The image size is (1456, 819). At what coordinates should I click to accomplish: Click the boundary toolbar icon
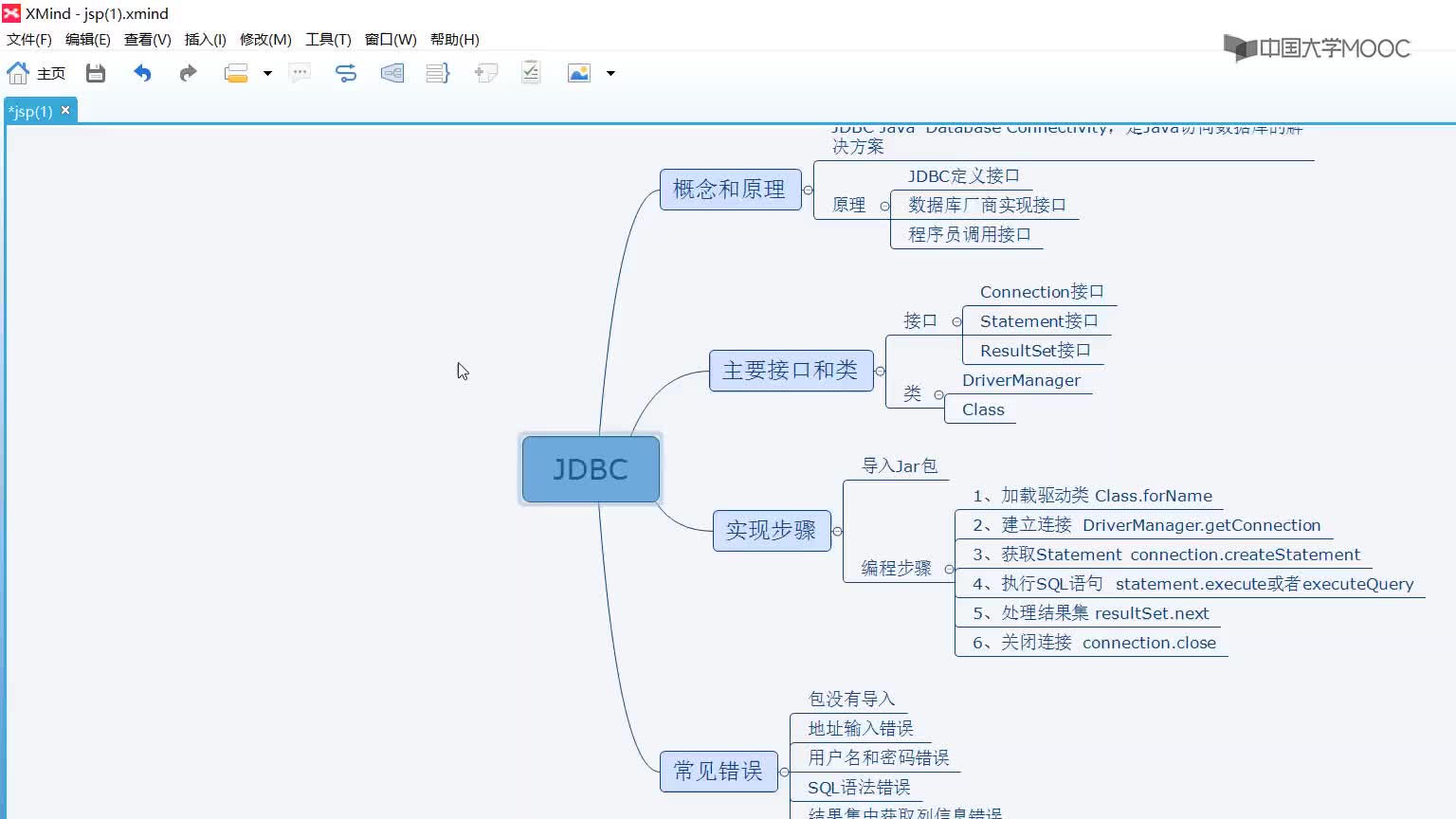[x=392, y=73]
